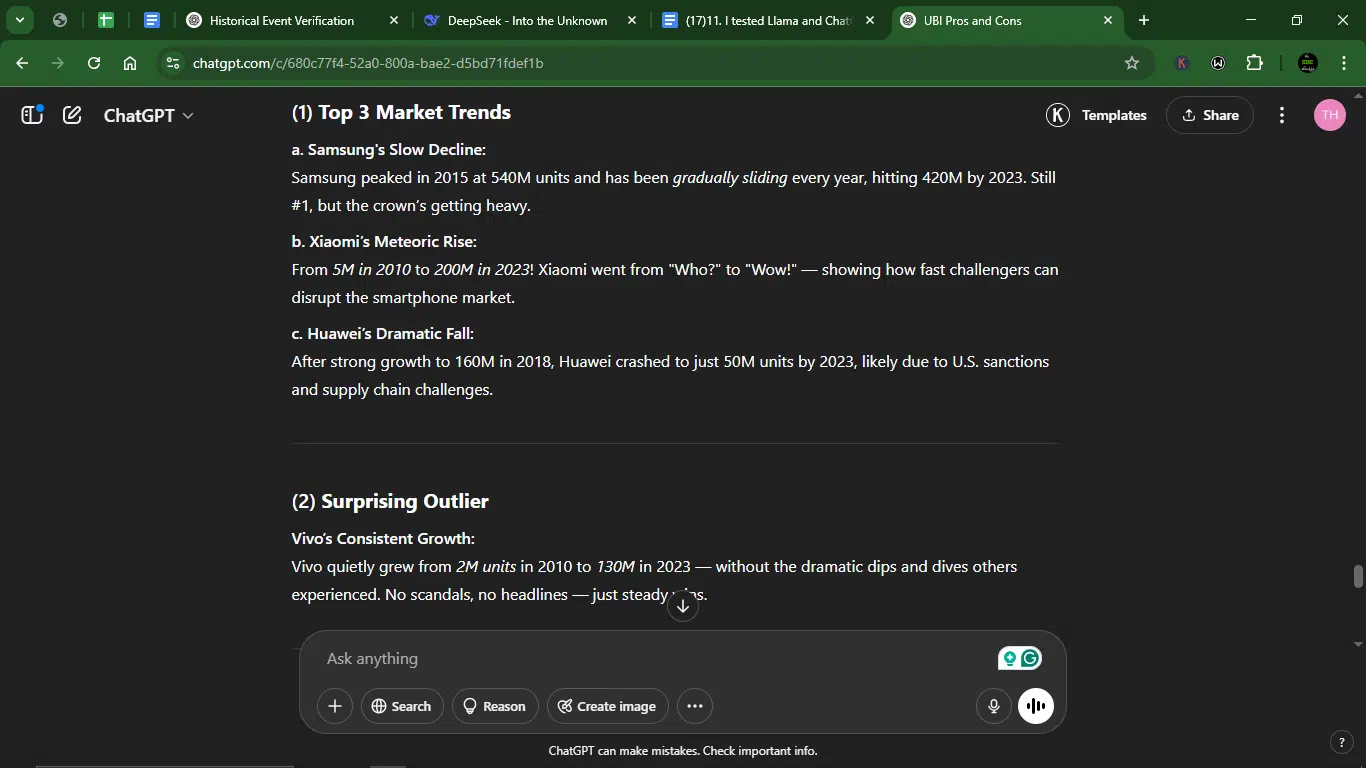The width and height of the screenshot is (1366, 768).
Task: Open Templates button
Action: [x=1097, y=115]
